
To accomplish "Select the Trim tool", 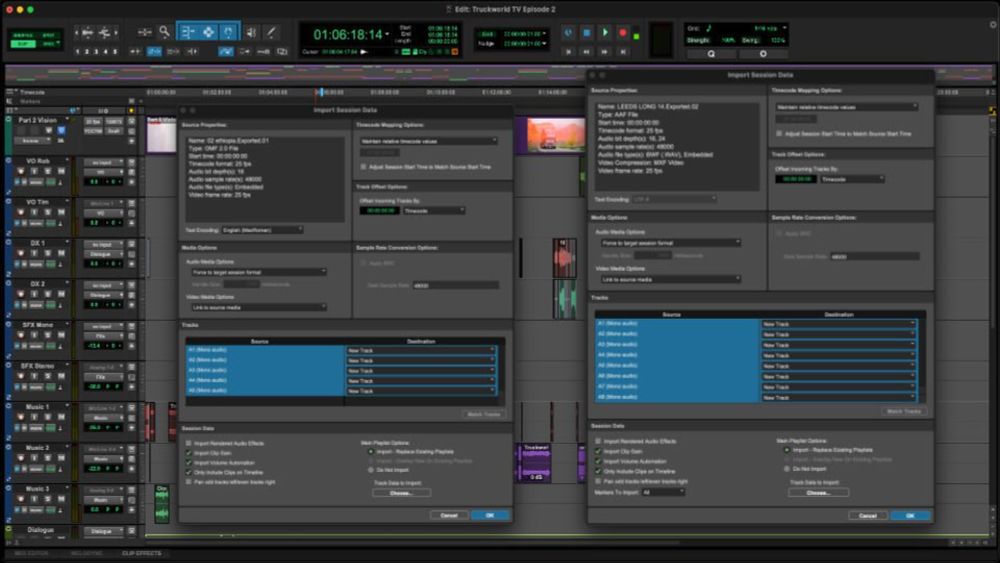I will click(188, 32).
